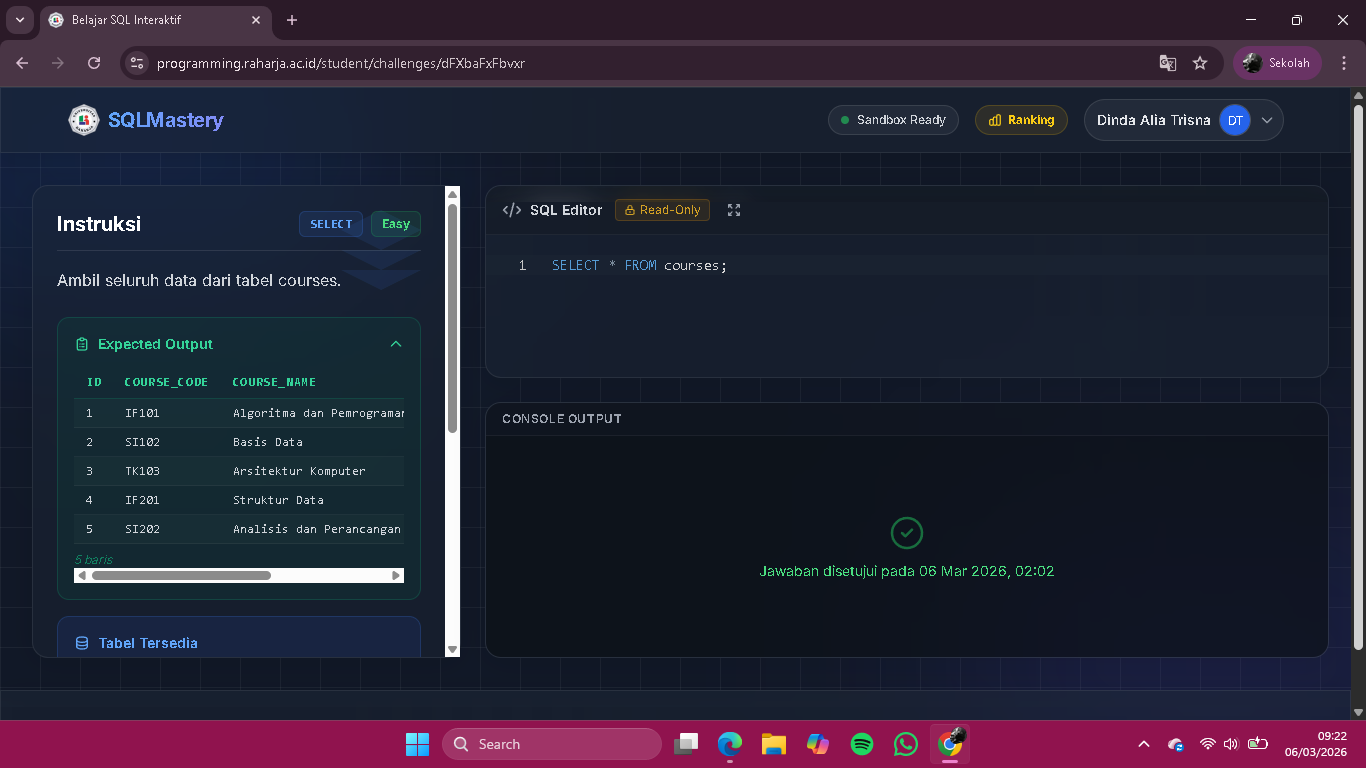
Task: Open the Ranking leaderboard
Action: [1021, 120]
